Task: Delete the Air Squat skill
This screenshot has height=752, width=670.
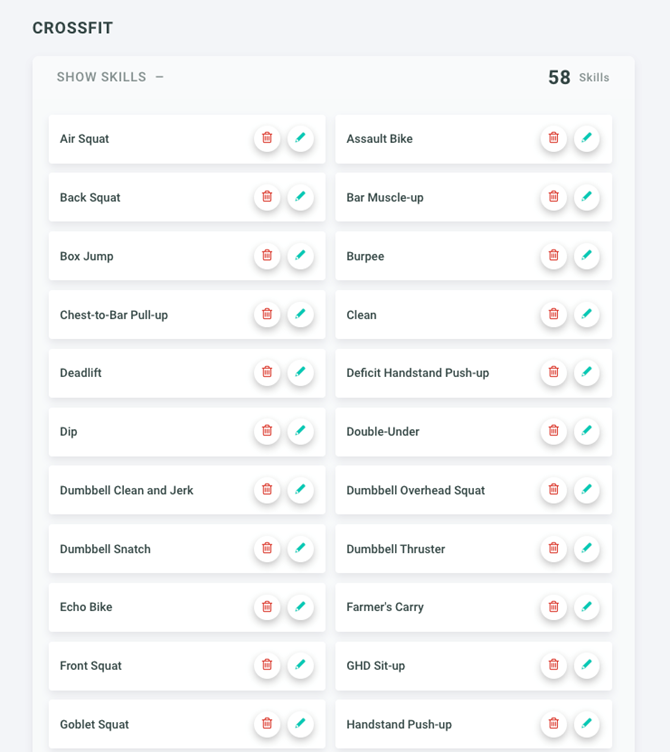Action: pyautogui.click(x=267, y=139)
